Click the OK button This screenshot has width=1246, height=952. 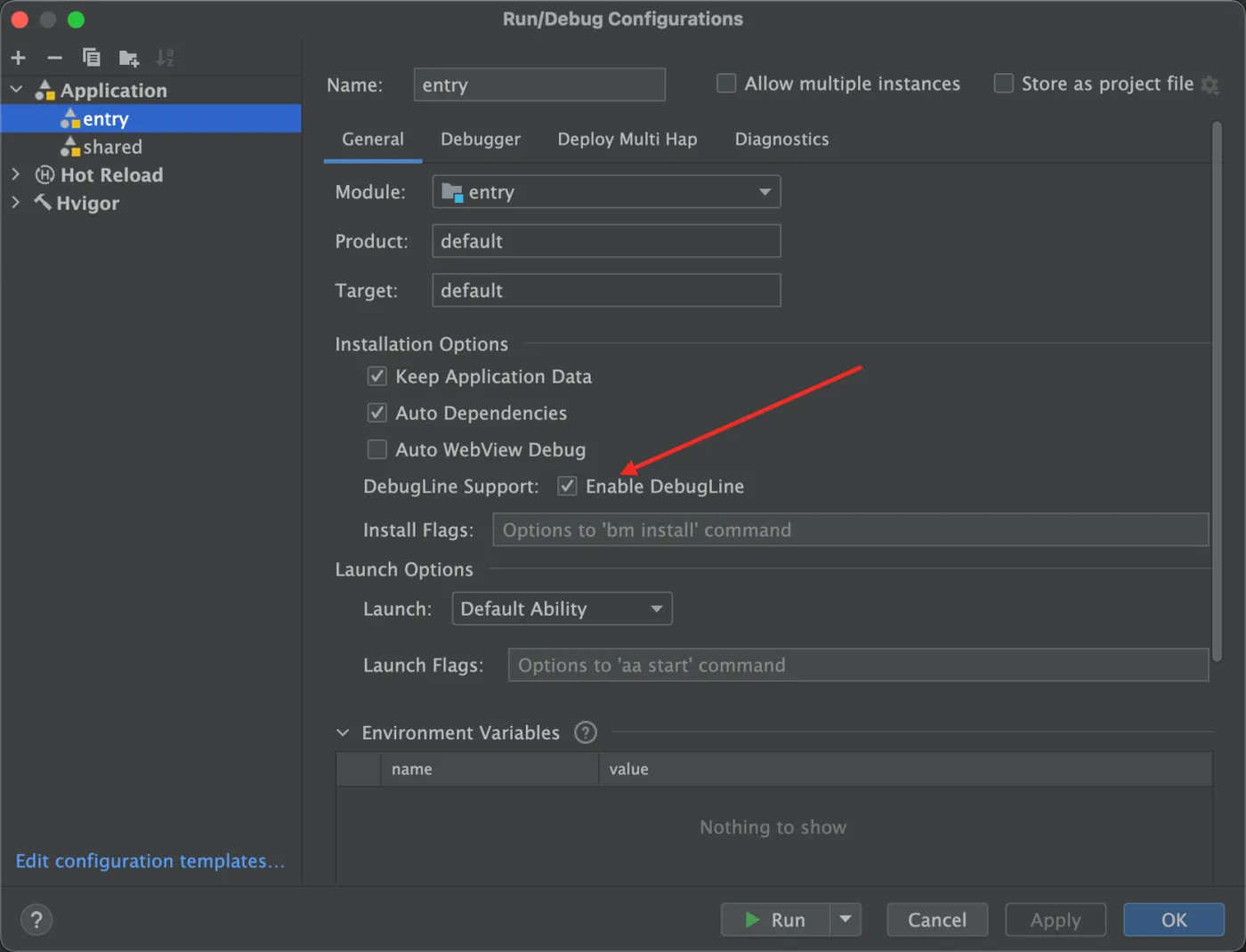pyautogui.click(x=1174, y=920)
